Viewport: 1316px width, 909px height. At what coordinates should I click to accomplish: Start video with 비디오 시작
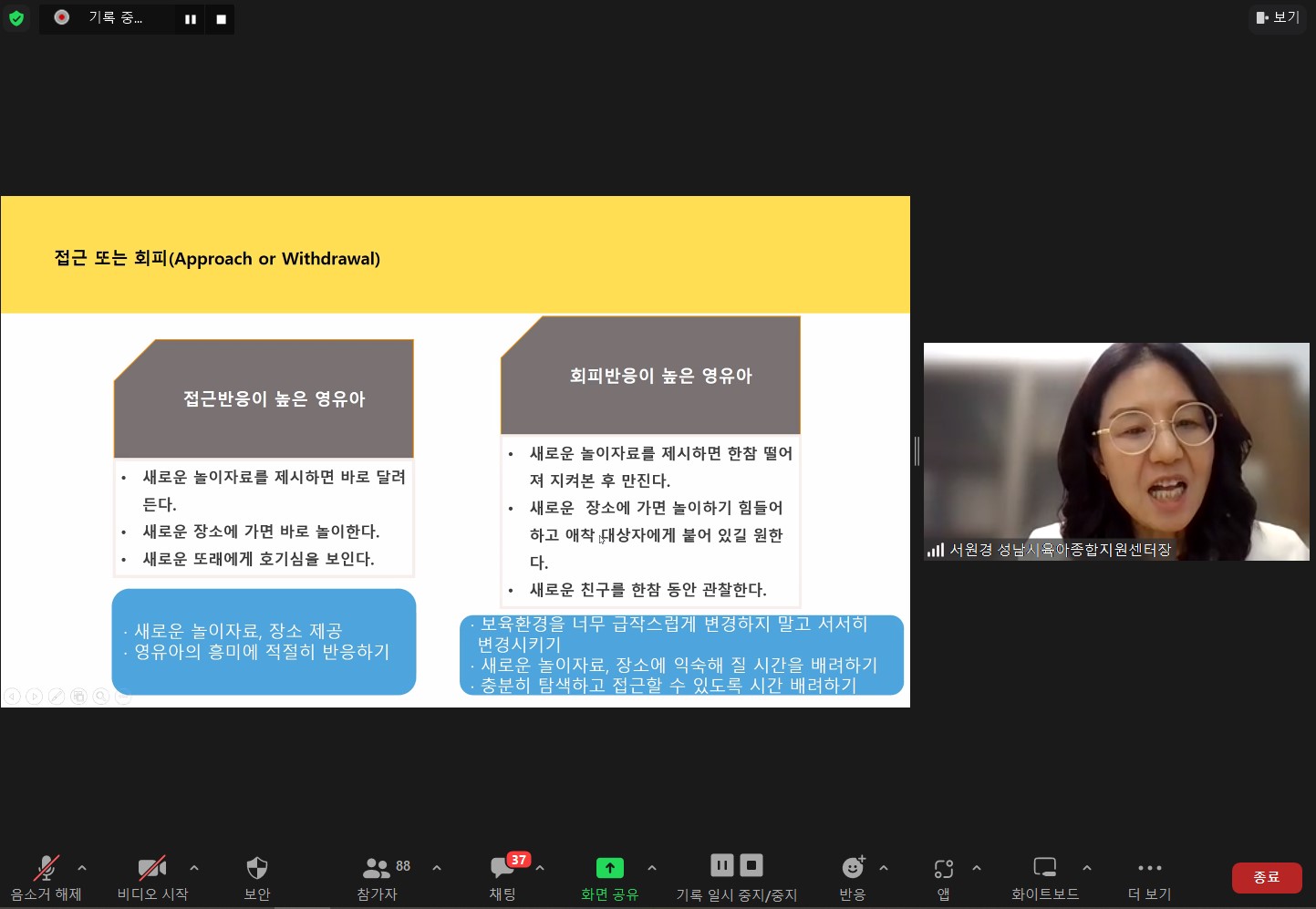point(152,878)
